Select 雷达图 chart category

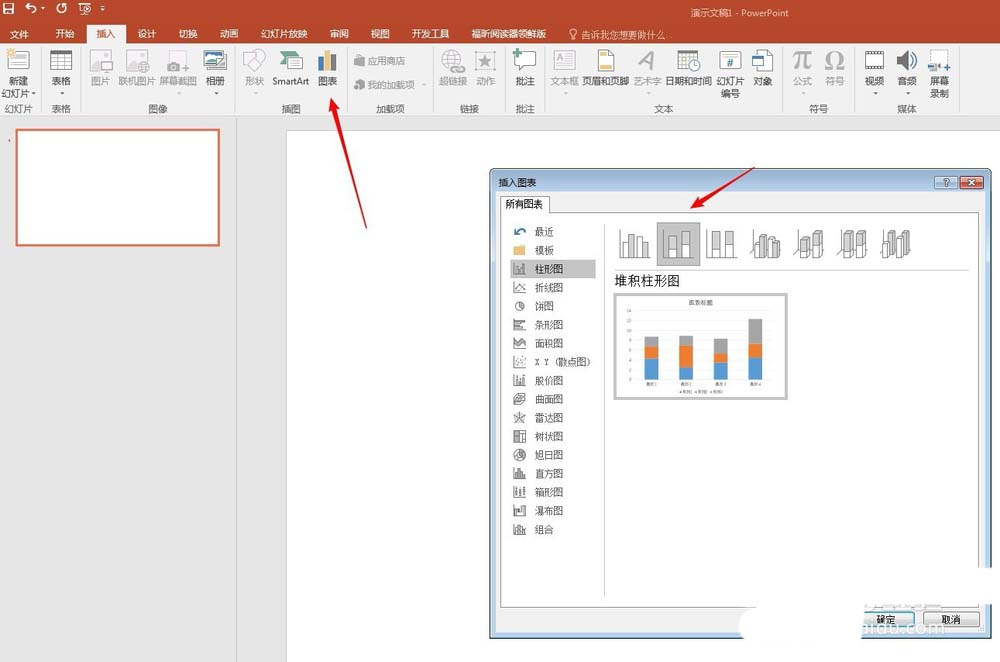coord(546,418)
